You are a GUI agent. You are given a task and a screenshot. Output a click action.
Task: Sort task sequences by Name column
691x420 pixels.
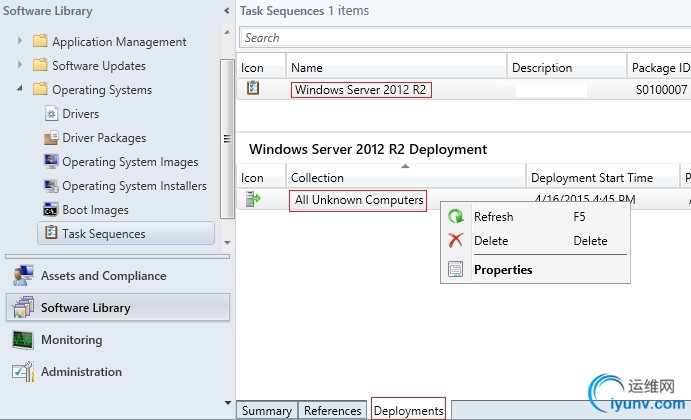(396, 67)
